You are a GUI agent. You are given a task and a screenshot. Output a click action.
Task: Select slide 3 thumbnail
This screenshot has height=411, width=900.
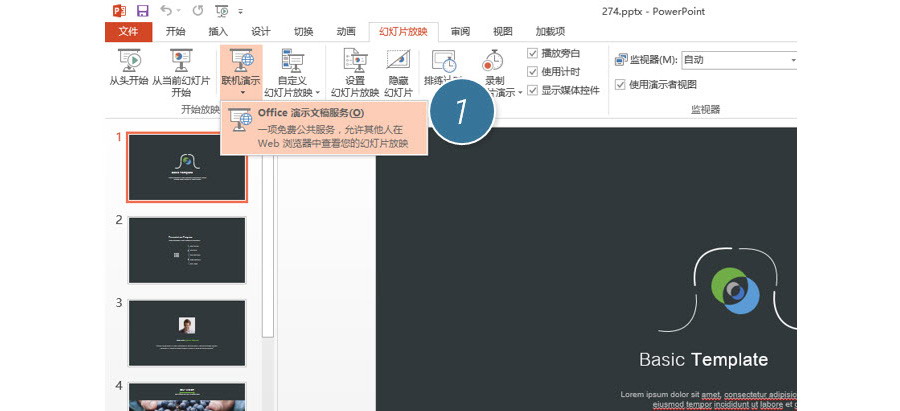(x=187, y=333)
